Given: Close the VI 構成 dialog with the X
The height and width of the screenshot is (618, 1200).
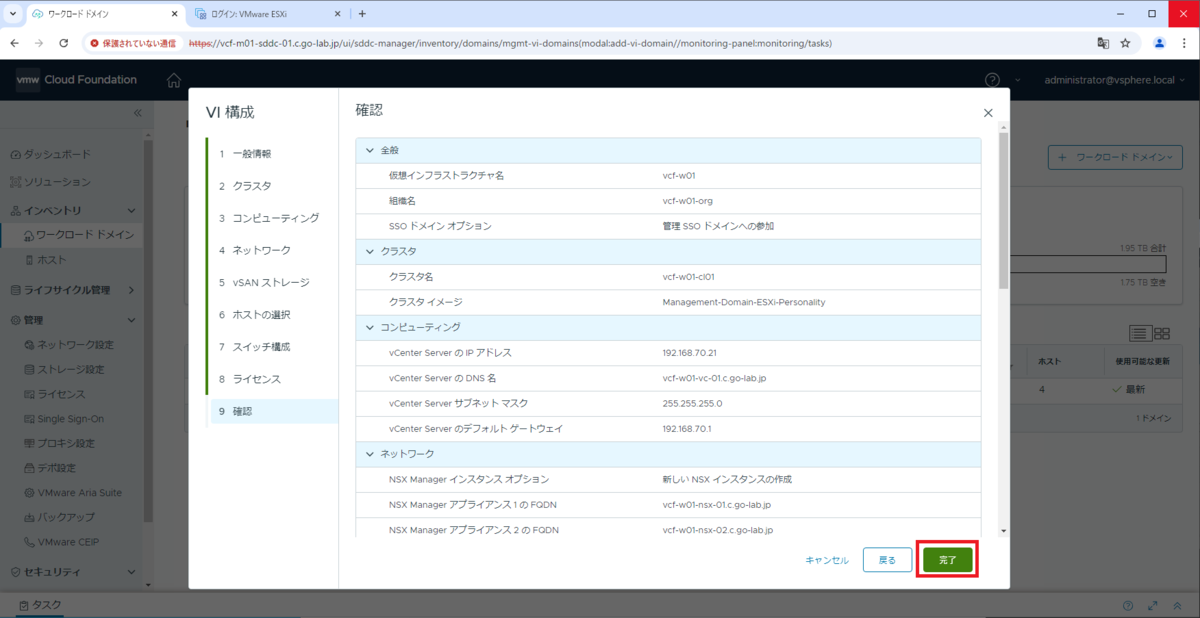Looking at the screenshot, I should pos(988,114).
